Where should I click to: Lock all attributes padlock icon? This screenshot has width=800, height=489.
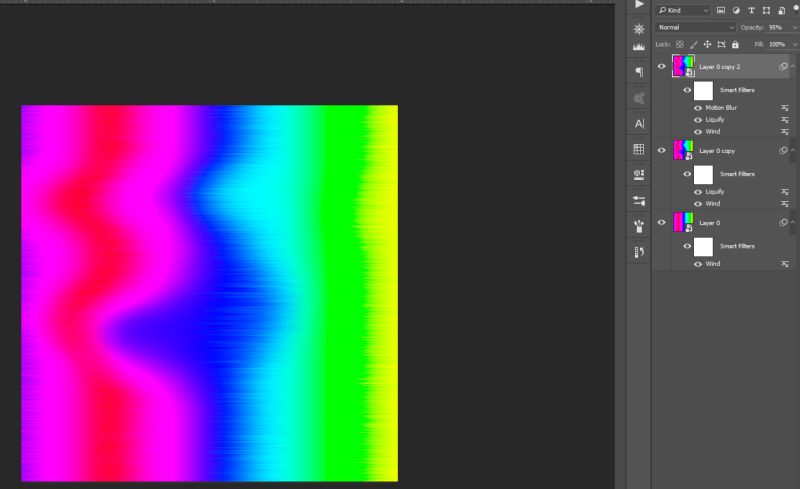[735, 44]
